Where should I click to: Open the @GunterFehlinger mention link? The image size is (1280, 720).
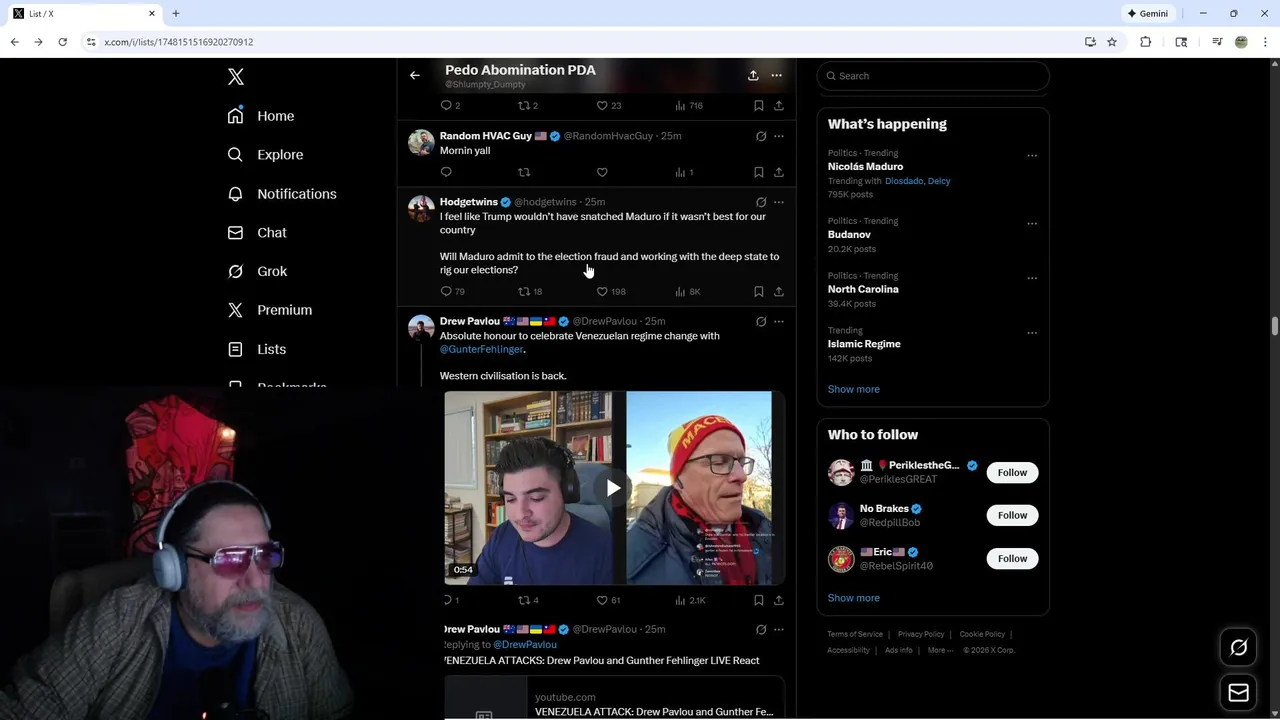coord(482,349)
